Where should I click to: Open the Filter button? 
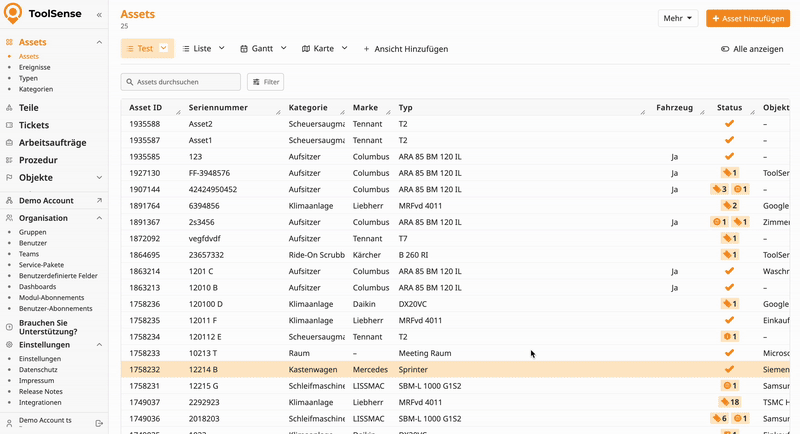coord(265,82)
